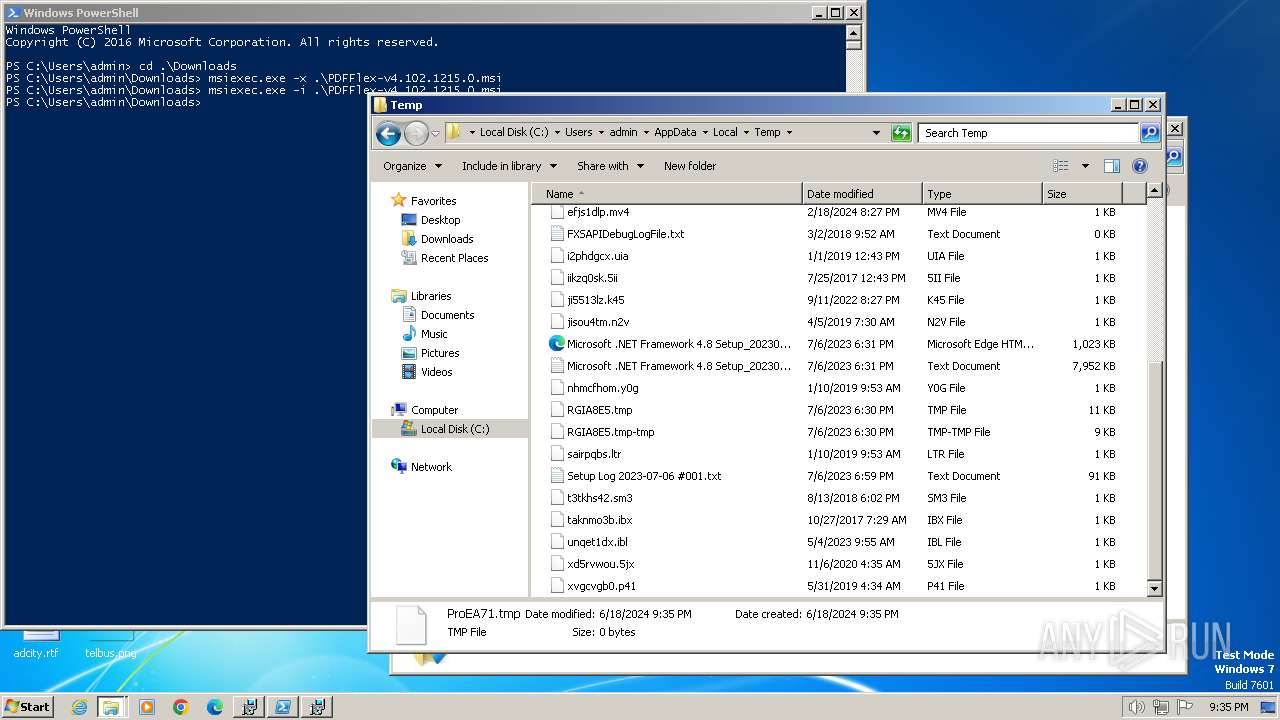
Task: Sort files by Size column header
Action: click(x=1082, y=194)
